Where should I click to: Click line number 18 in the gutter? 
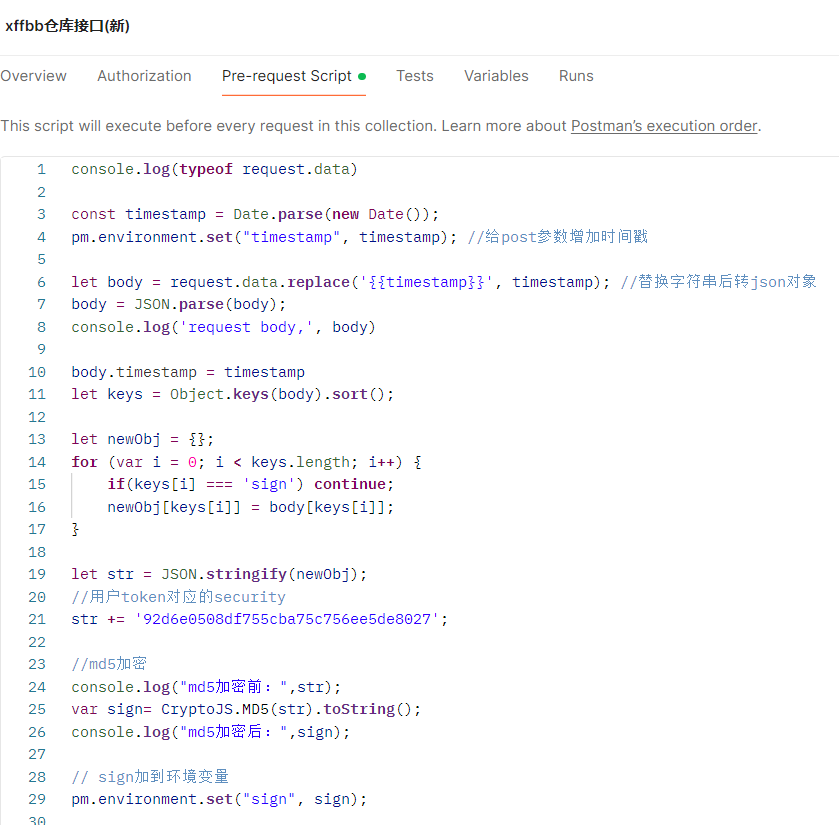click(37, 552)
